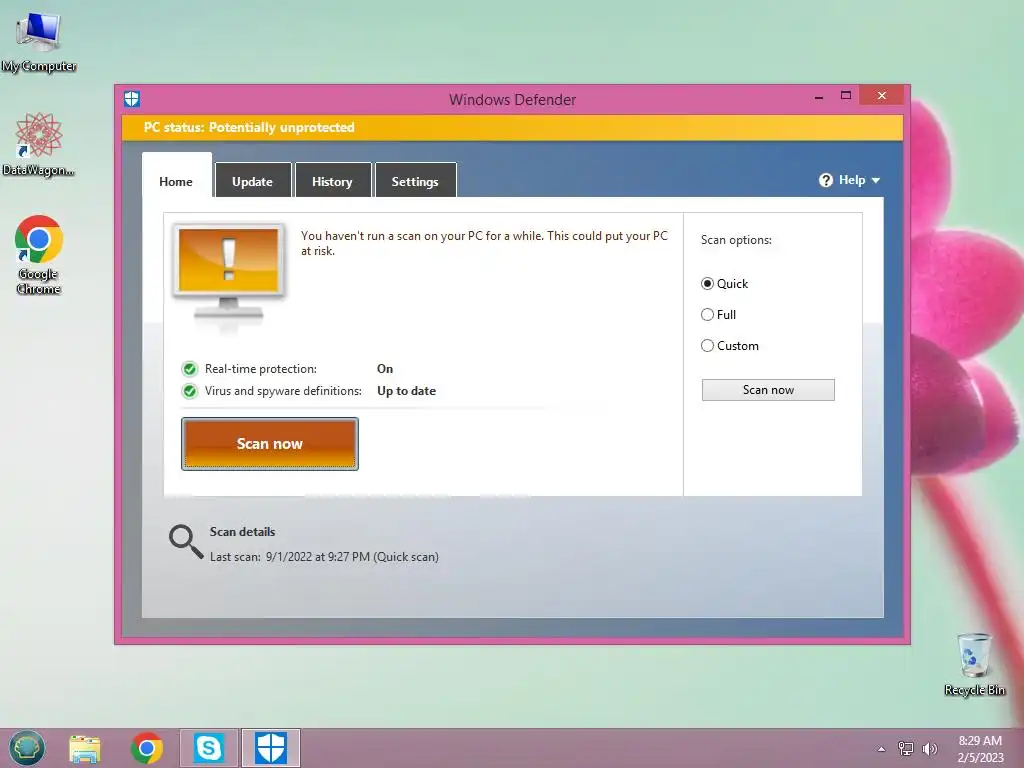Screen dimensions: 1024x768
Task: Open Skype from the taskbar
Action: [x=208, y=748]
